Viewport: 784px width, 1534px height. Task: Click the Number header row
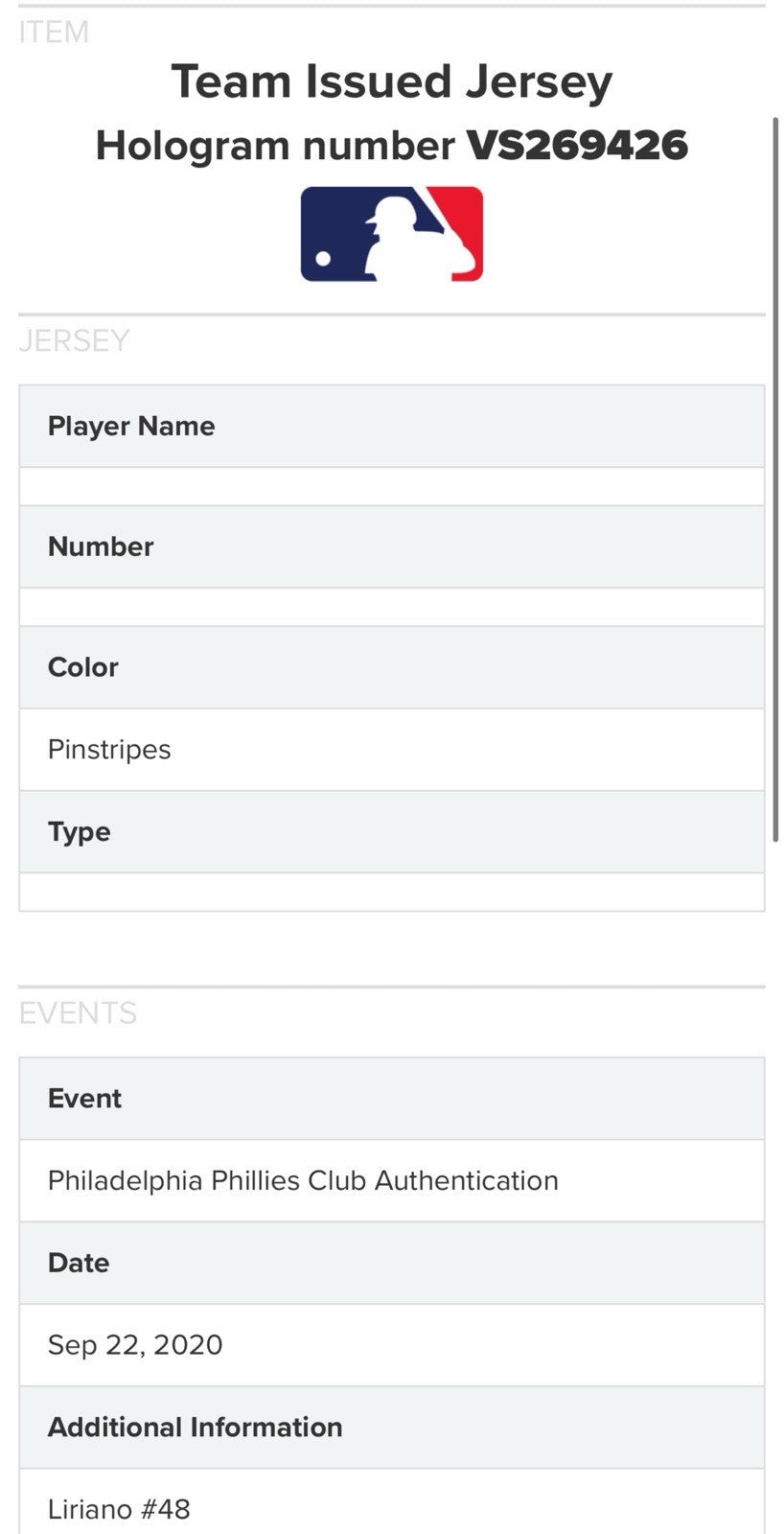coord(391,547)
